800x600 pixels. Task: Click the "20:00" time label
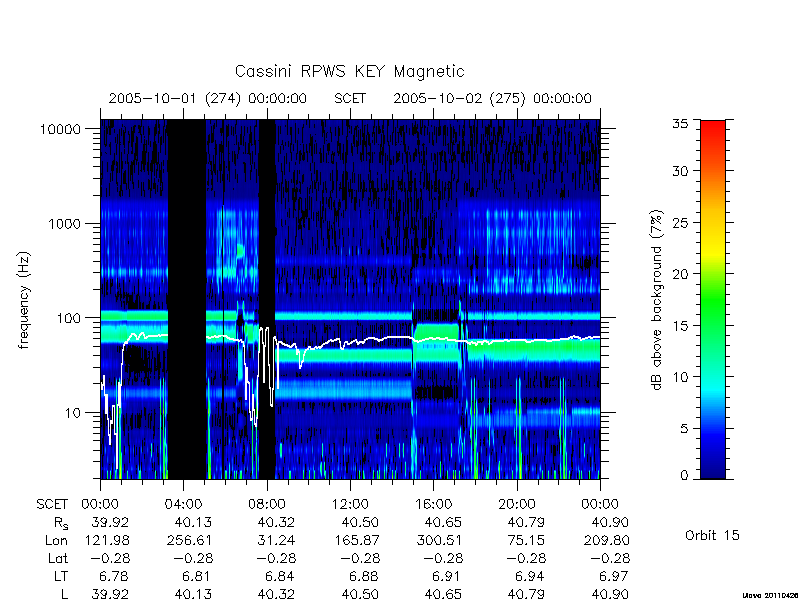click(516, 505)
